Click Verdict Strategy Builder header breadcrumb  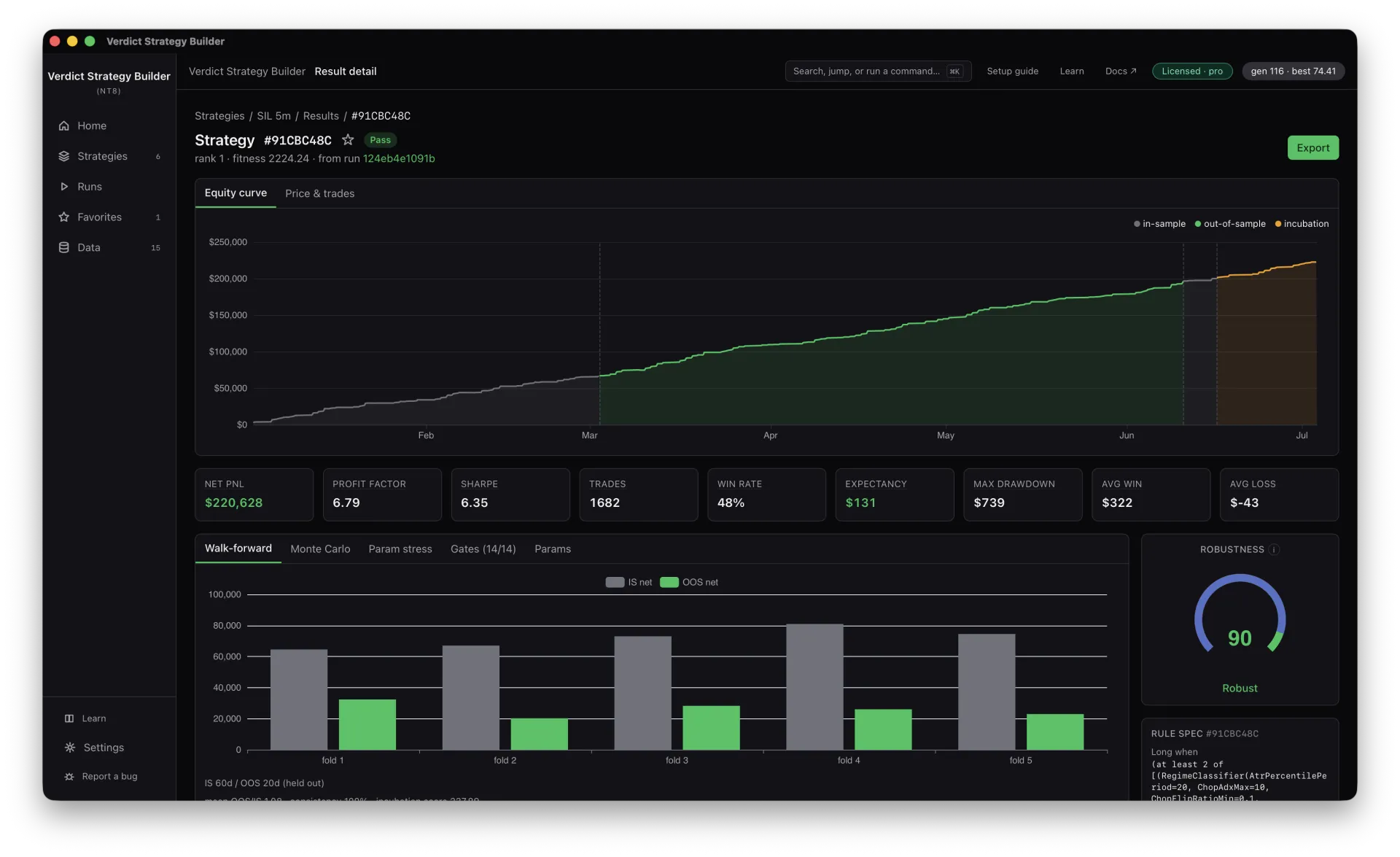247,71
